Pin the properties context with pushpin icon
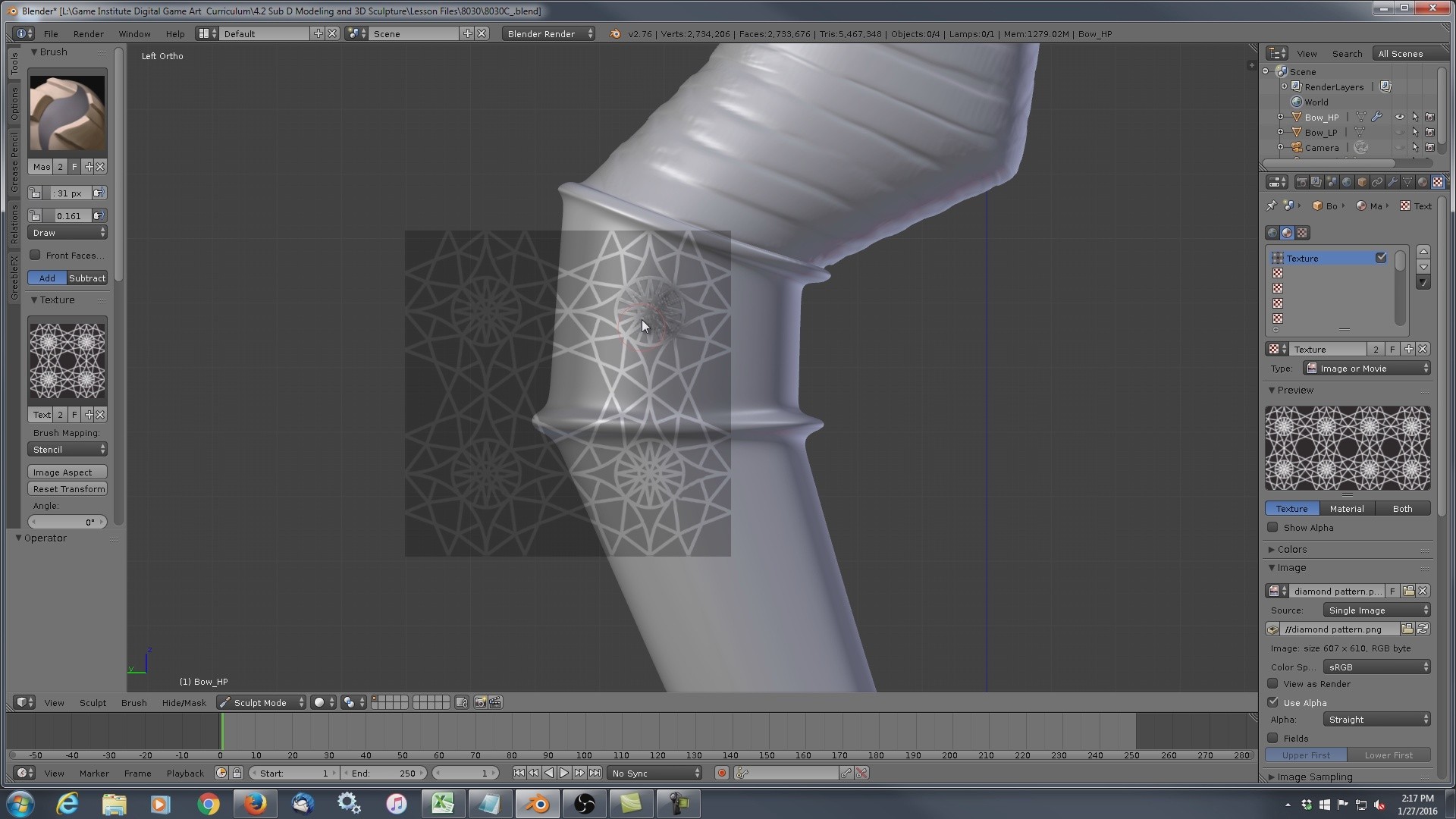1456x819 pixels. [x=1272, y=206]
